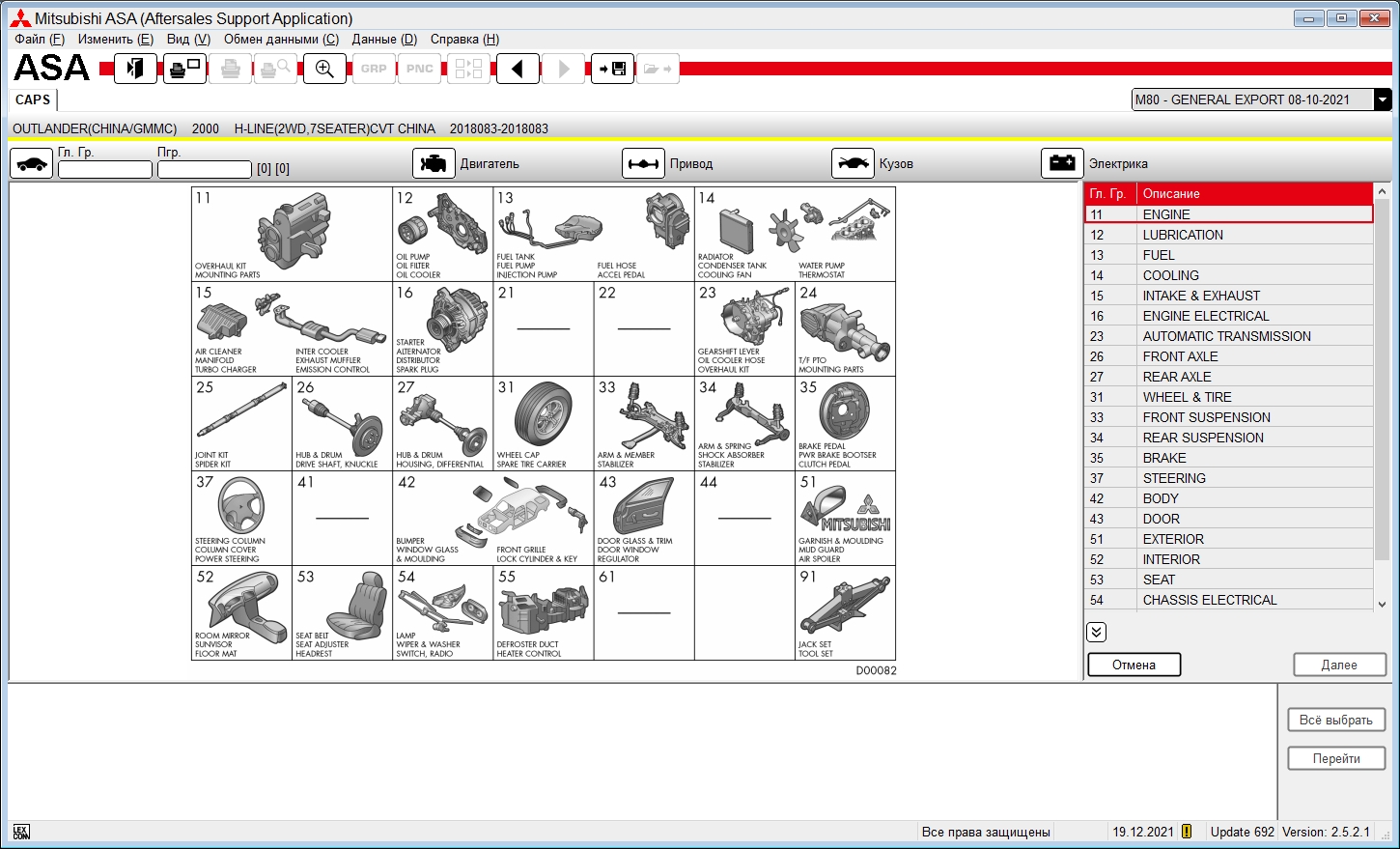Select group 35 Brake Pedal thumbnail
Viewport: 1400px width, 849px height.
pyautogui.click(x=846, y=424)
